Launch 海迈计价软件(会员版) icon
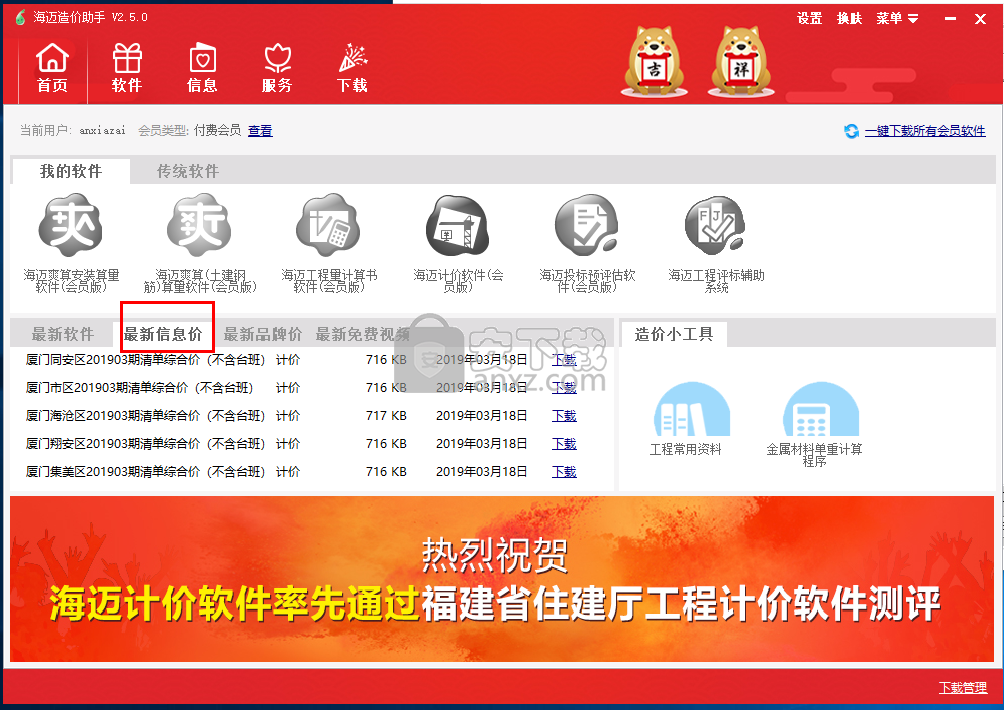 click(458, 225)
